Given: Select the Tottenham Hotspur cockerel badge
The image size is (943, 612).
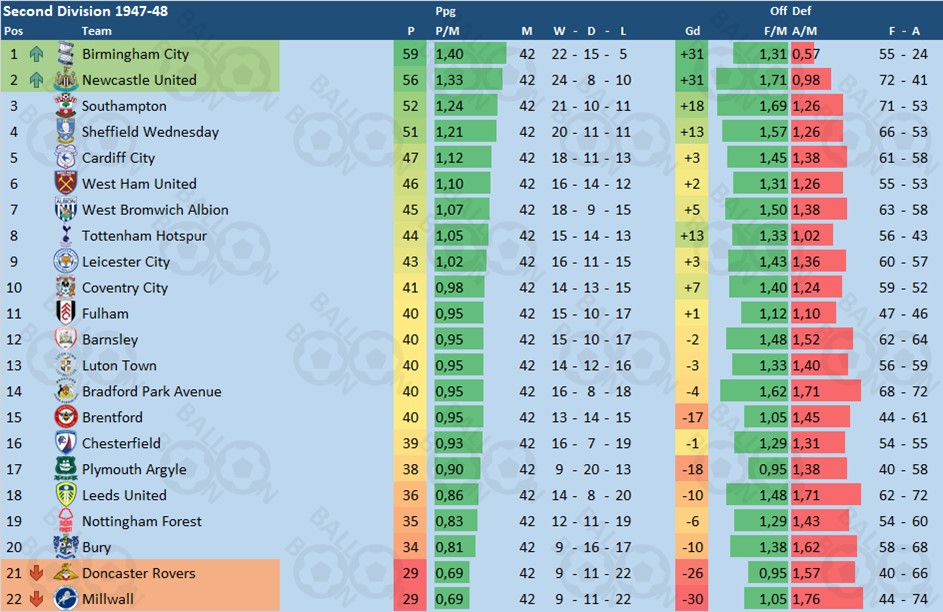Looking at the screenshot, I should click(x=66, y=236).
